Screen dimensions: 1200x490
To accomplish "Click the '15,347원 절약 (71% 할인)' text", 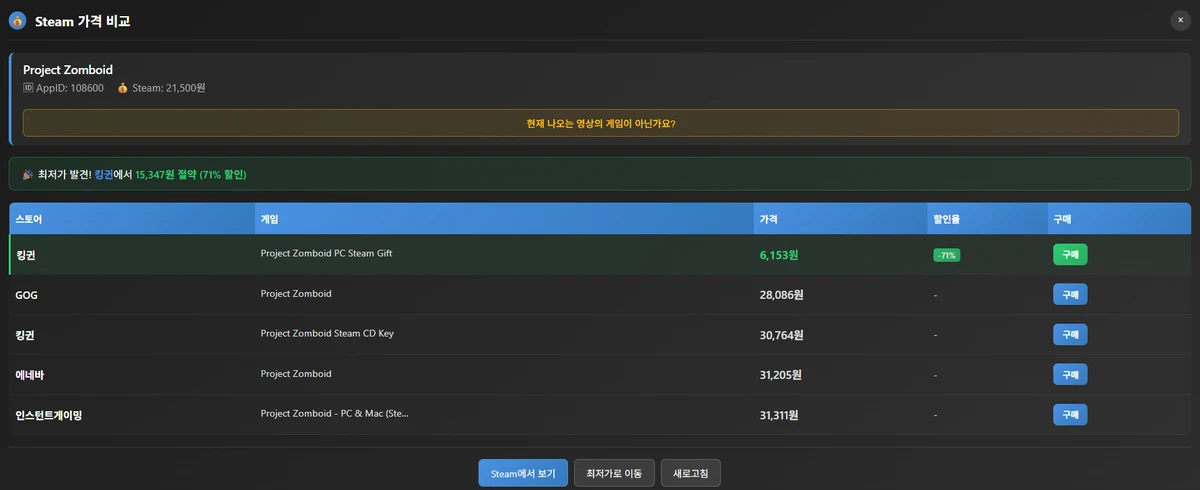I will [190, 174].
